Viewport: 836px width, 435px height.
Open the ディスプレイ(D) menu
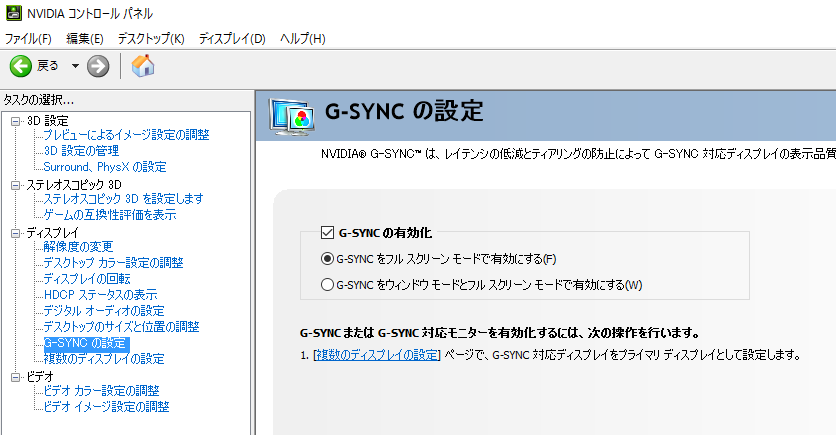click(x=232, y=38)
